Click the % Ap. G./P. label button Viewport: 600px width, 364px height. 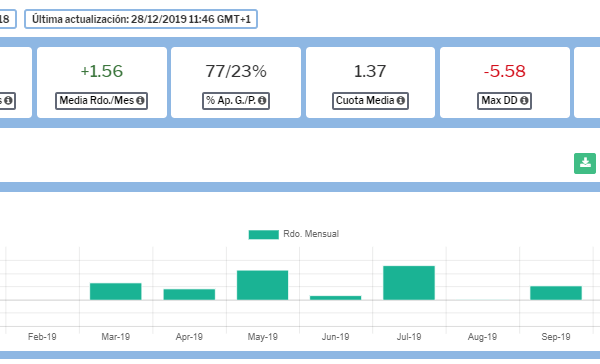point(236,101)
